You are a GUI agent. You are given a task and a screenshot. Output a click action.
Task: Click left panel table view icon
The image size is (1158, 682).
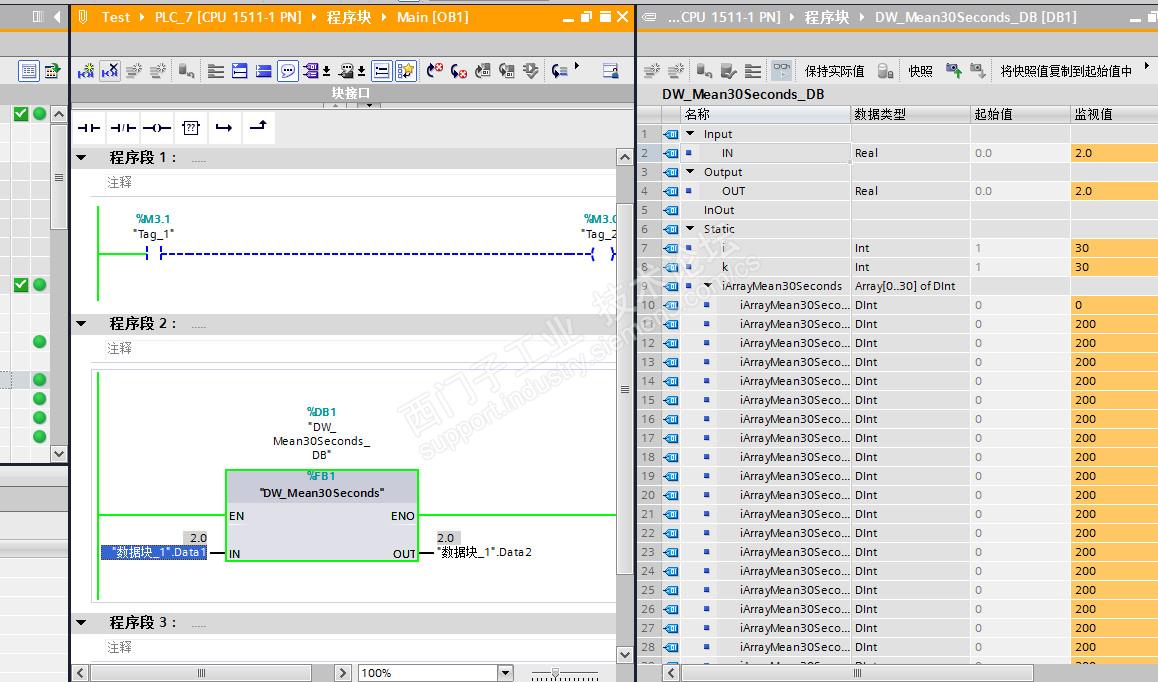[29, 71]
